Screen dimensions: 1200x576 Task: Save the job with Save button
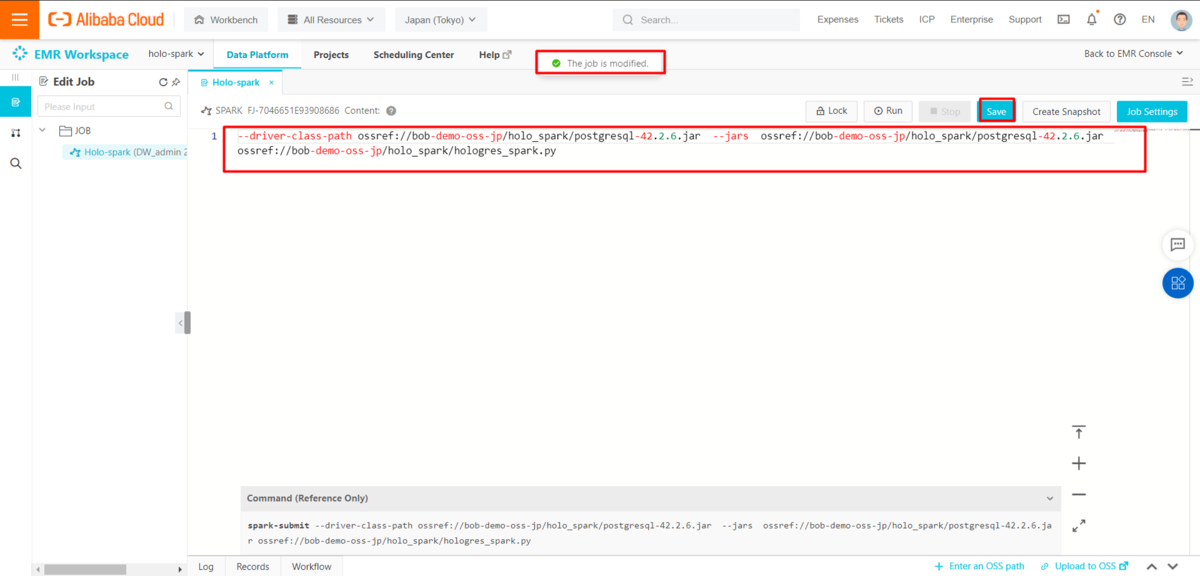996,111
